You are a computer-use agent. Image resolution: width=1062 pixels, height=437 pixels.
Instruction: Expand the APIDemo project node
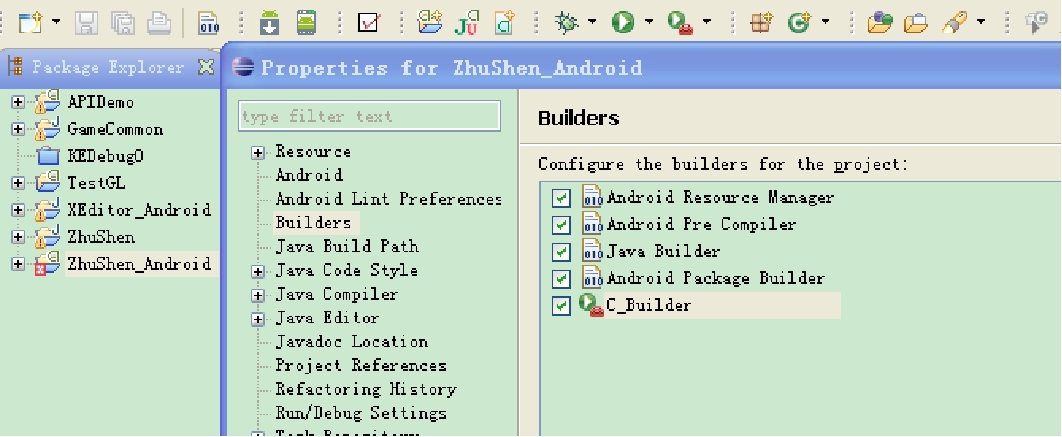click(x=18, y=102)
